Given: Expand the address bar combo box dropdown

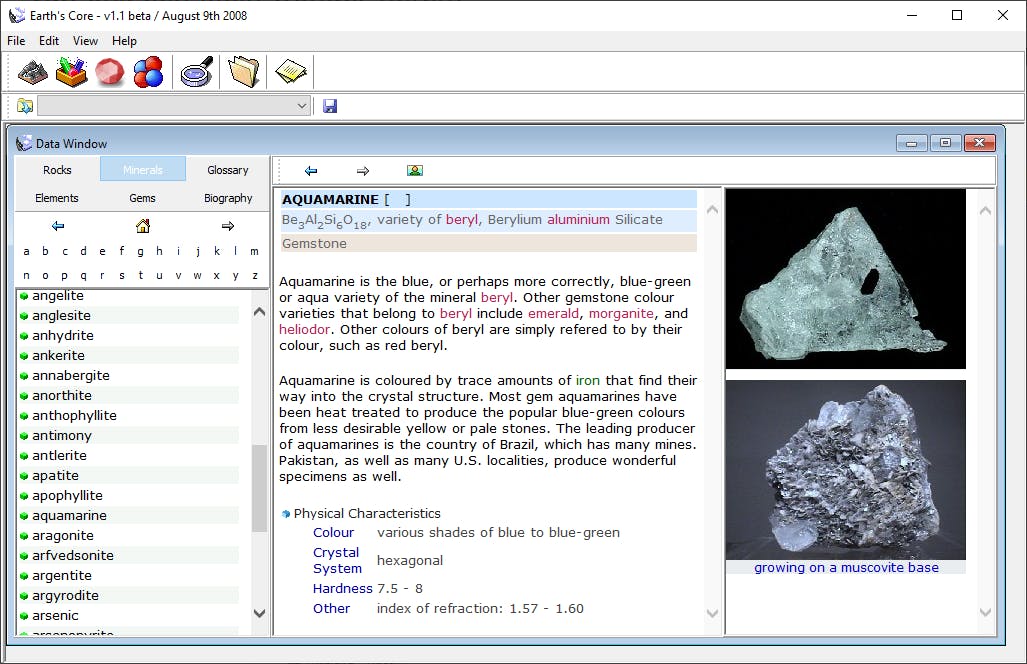Looking at the screenshot, I should pyautogui.click(x=302, y=106).
